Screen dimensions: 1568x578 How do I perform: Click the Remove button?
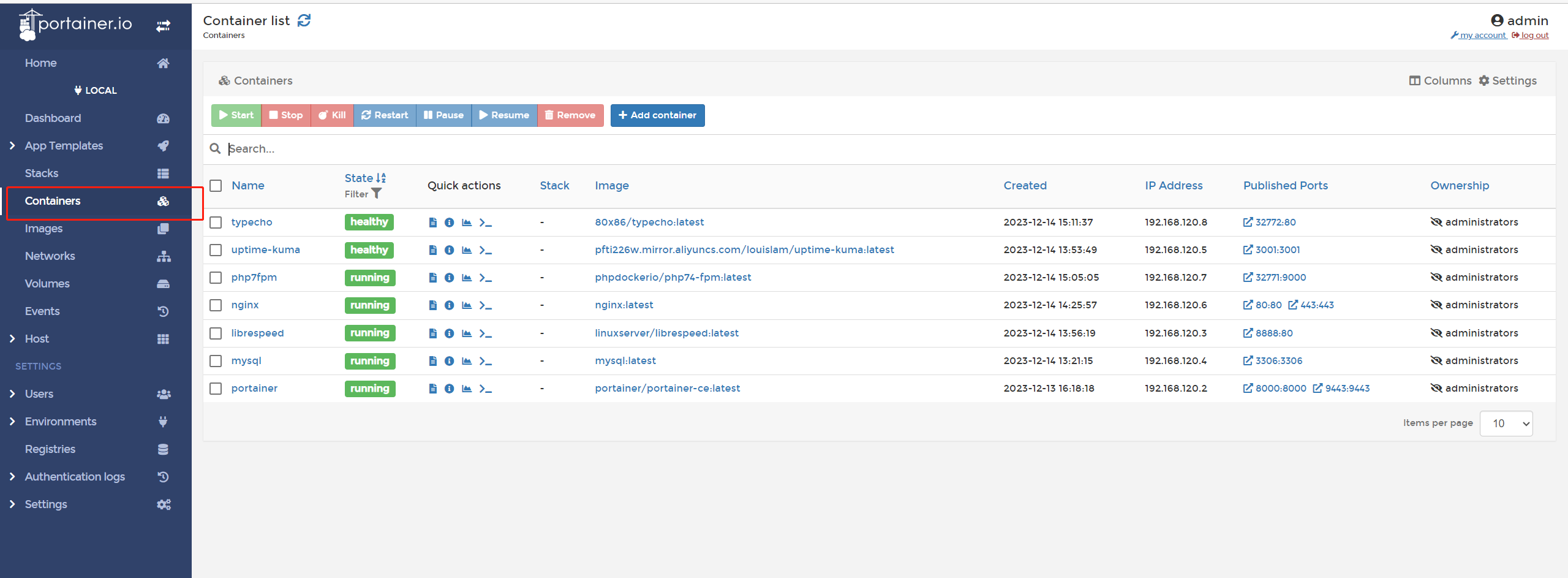pos(570,115)
